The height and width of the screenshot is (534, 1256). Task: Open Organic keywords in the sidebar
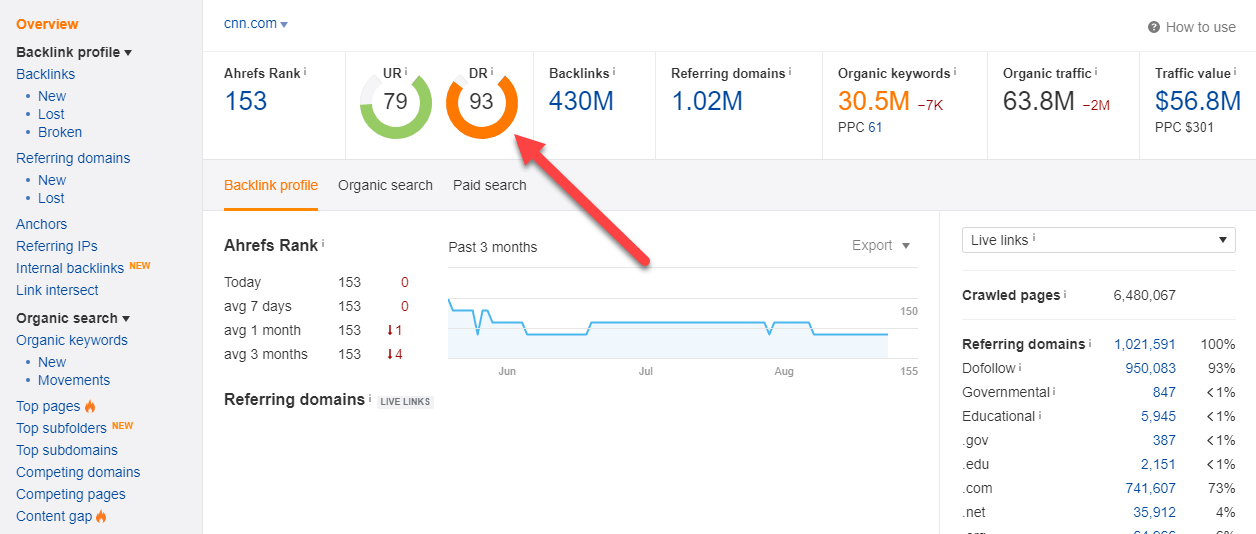(72, 340)
